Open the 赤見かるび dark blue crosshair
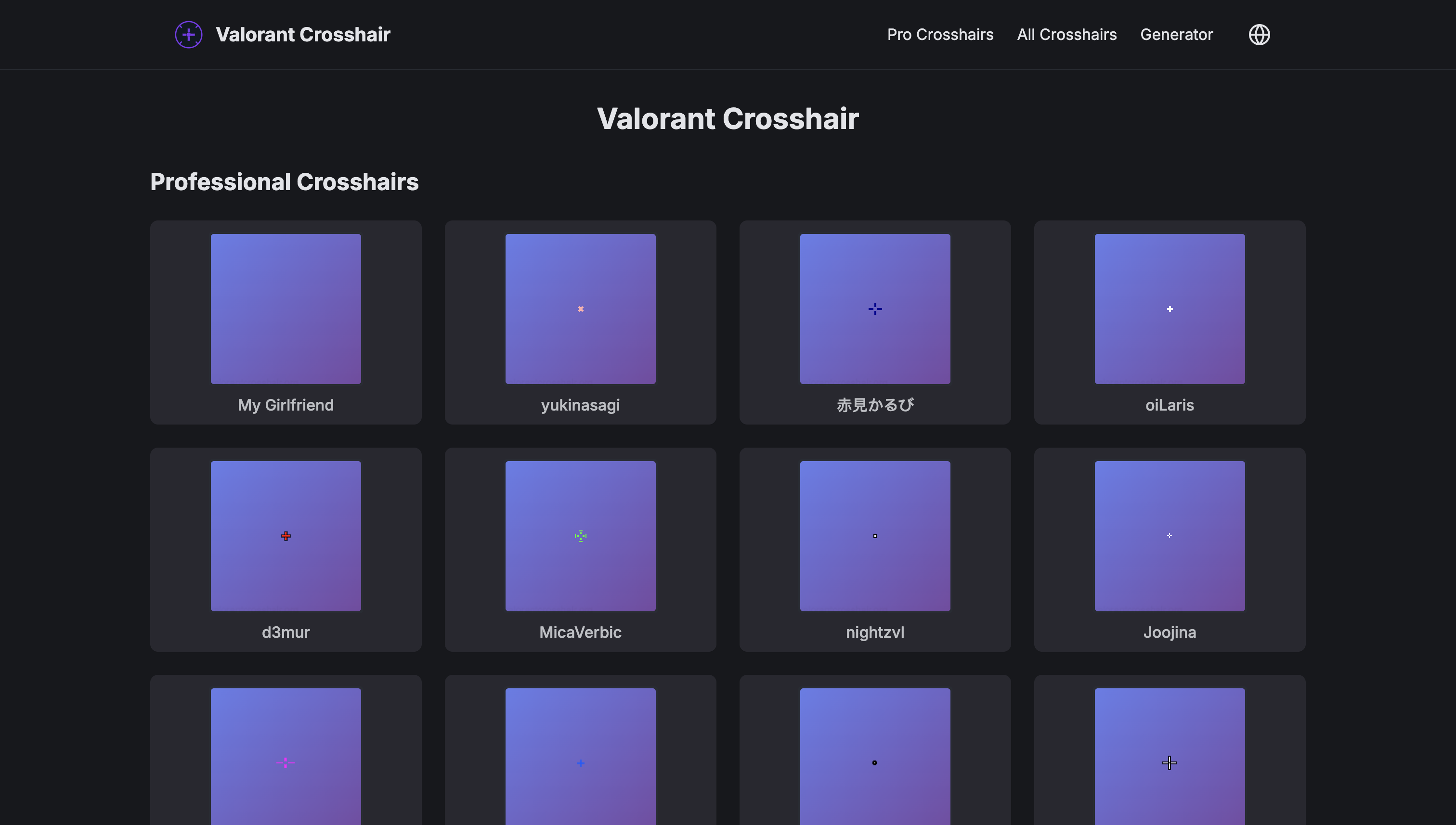 (x=874, y=309)
